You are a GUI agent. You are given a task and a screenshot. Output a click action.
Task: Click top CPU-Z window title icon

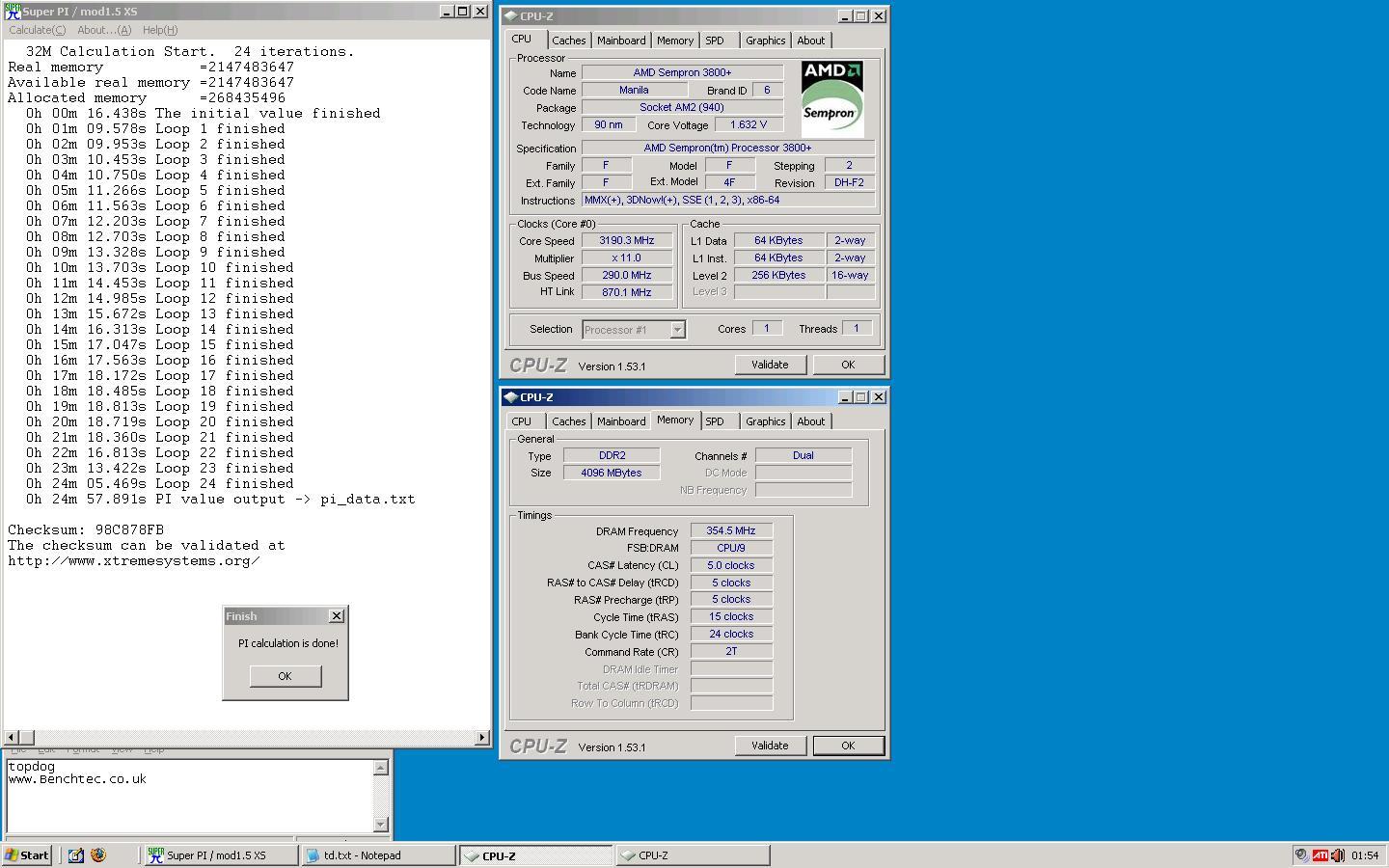point(511,16)
